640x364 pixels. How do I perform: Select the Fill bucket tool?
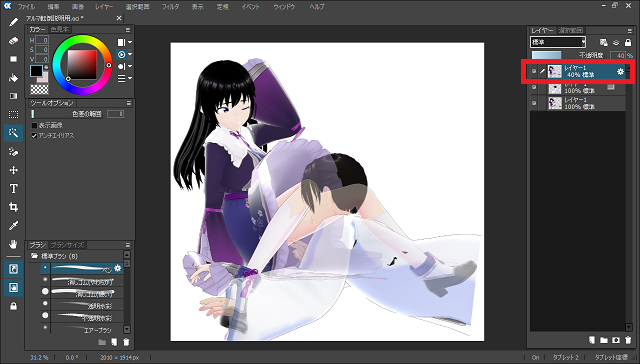tap(13, 78)
